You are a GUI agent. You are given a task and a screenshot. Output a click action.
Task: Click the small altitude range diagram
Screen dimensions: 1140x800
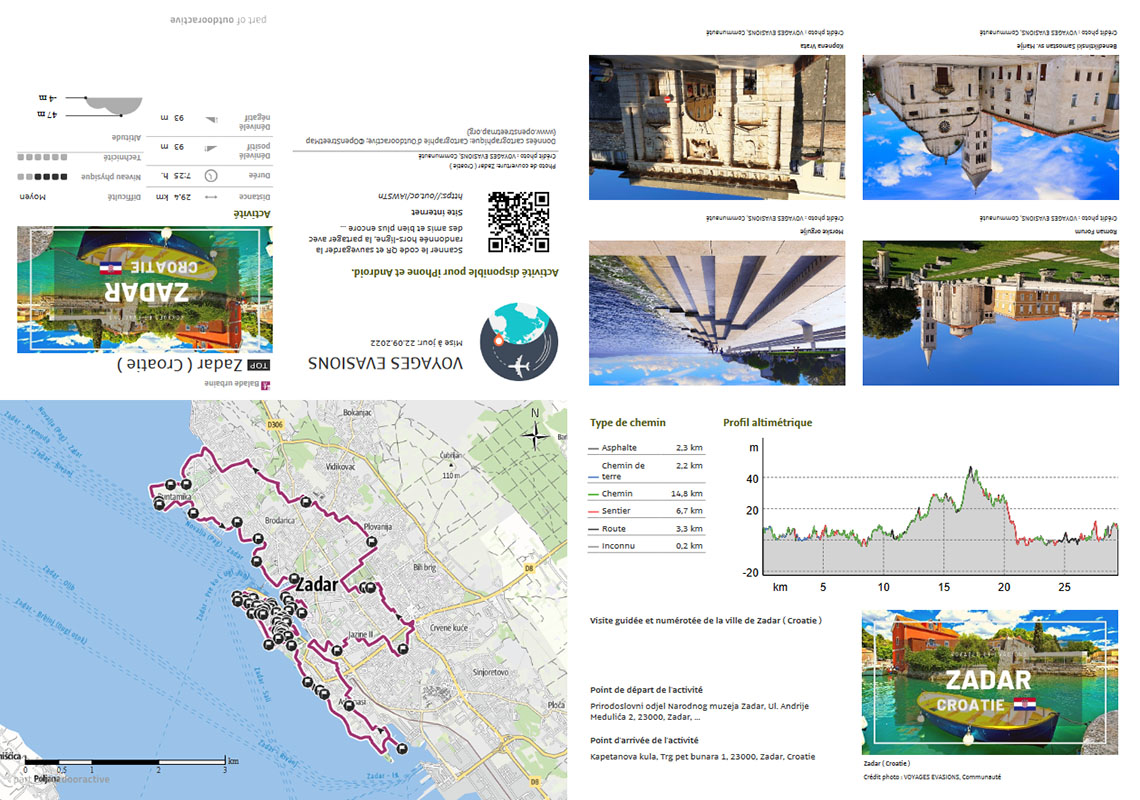[x=105, y=106]
